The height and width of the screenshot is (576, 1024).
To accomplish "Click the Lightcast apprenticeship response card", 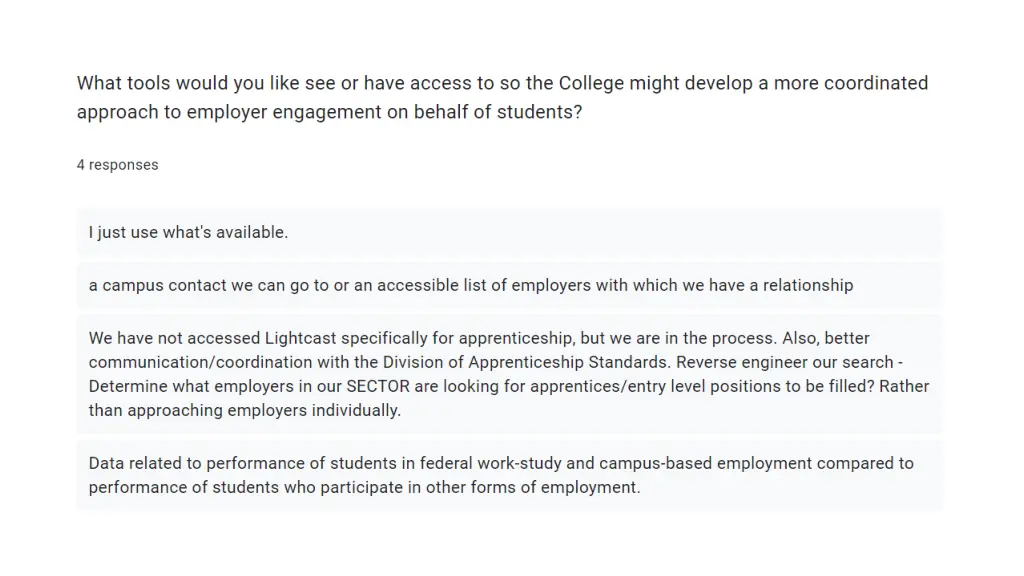I will pyautogui.click(x=509, y=374).
